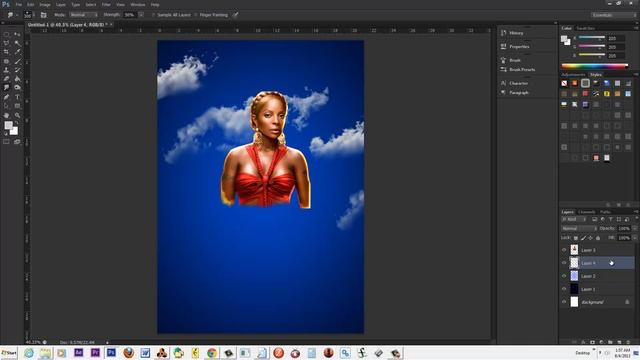This screenshot has height=360, width=640.
Task: Open the tool preset picker arrow
Action: click(x=17, y=15)
